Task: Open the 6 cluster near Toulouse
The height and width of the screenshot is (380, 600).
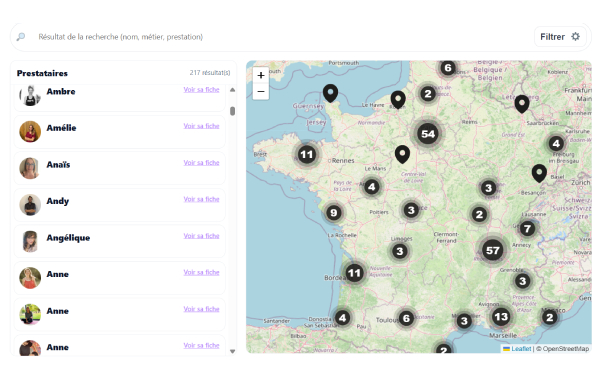Action: (x=406, y=318)
